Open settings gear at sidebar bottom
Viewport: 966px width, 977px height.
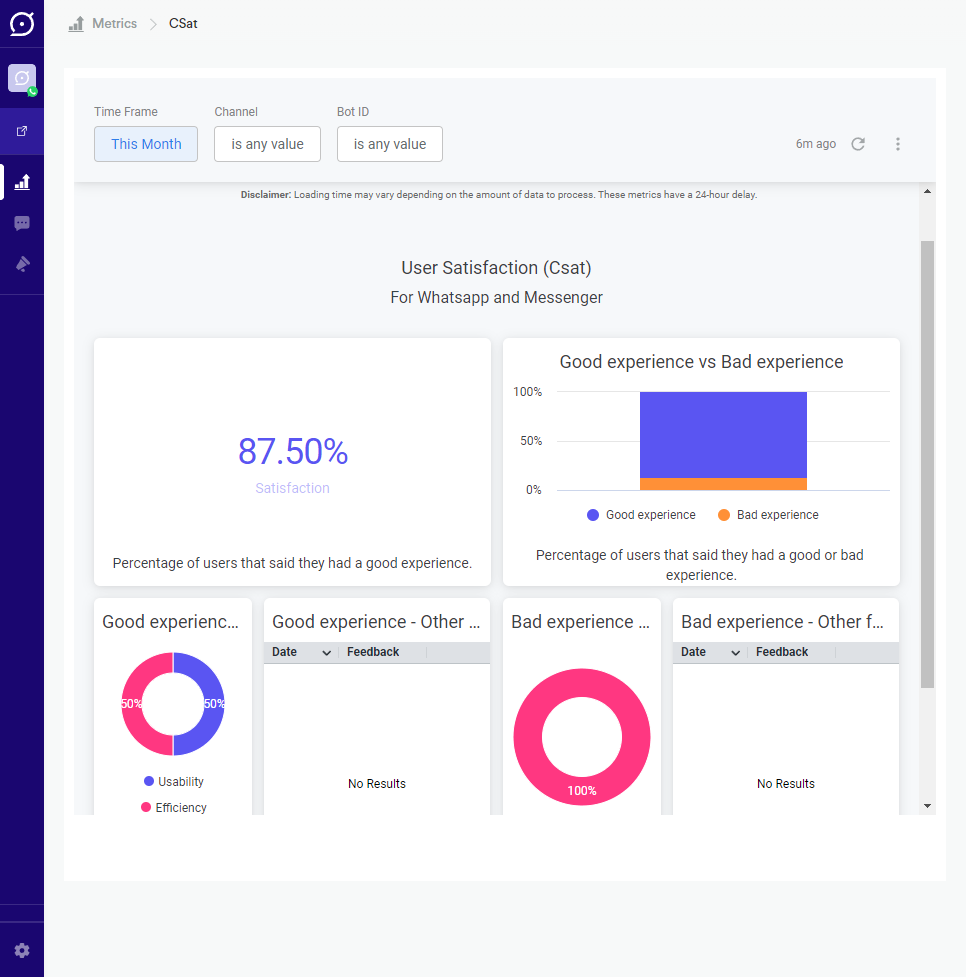click(22, 950)
